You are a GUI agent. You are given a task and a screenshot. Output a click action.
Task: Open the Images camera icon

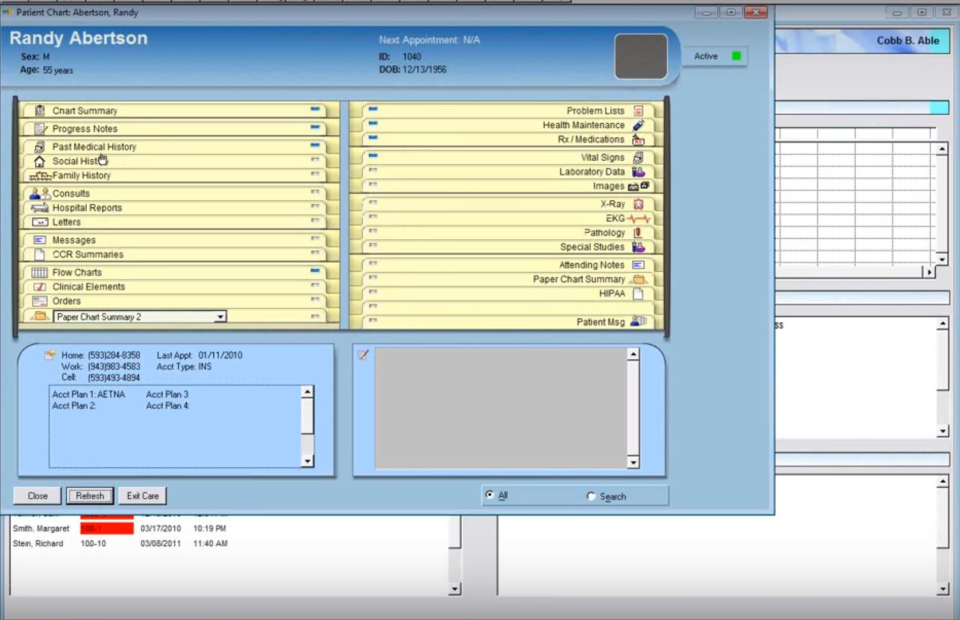coord(639,186)
